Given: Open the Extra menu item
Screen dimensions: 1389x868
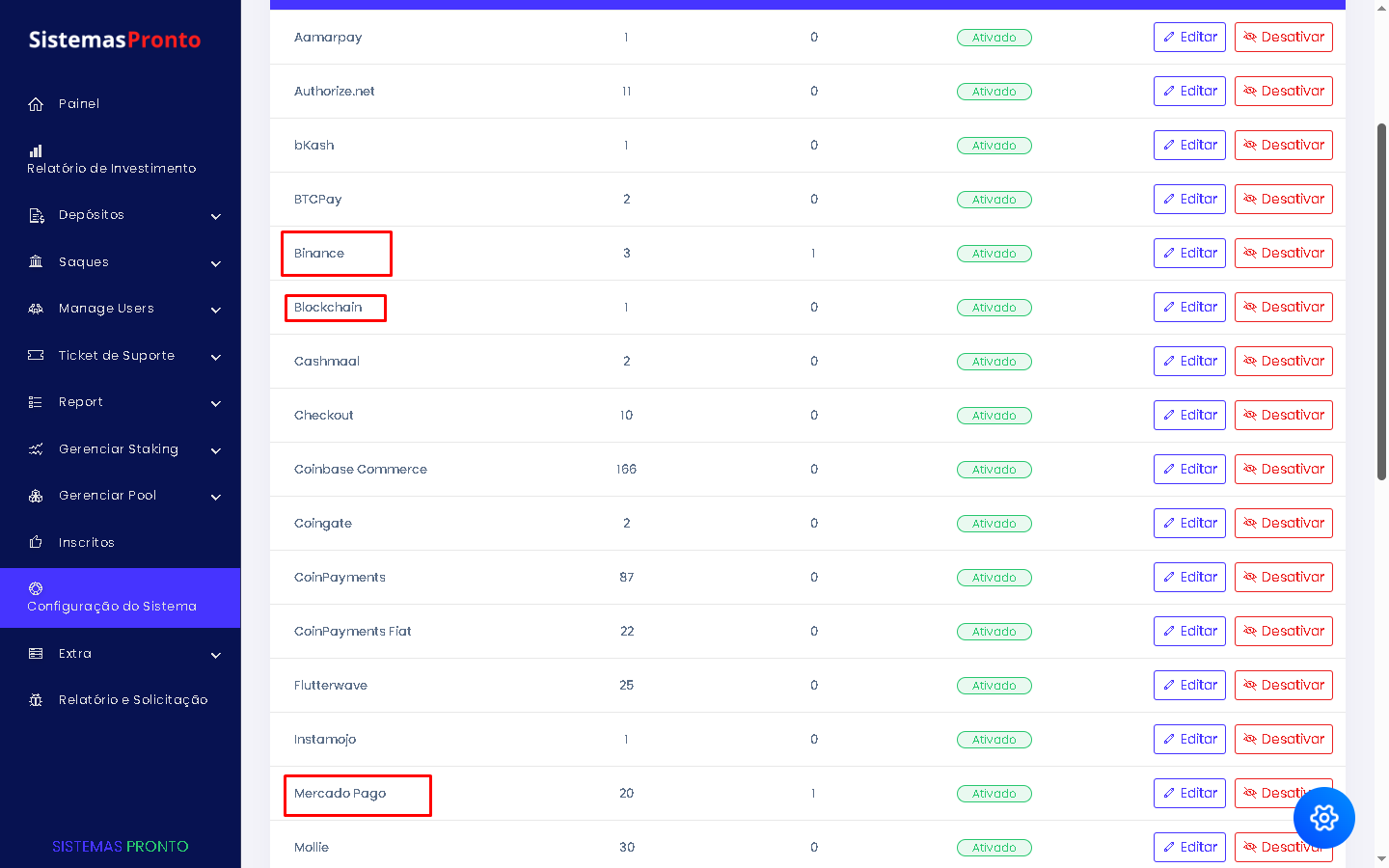Looking at the screenshot, I should 75,654.
